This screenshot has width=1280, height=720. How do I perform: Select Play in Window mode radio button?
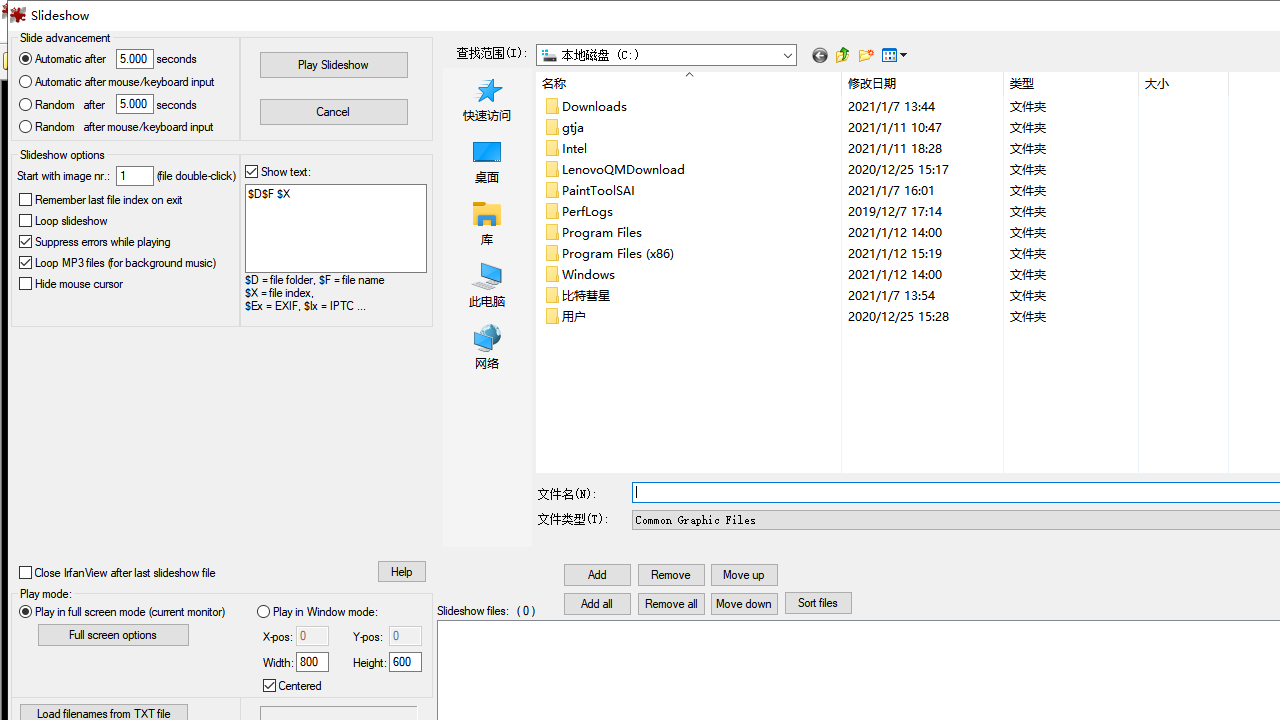(x=264, y=612)
